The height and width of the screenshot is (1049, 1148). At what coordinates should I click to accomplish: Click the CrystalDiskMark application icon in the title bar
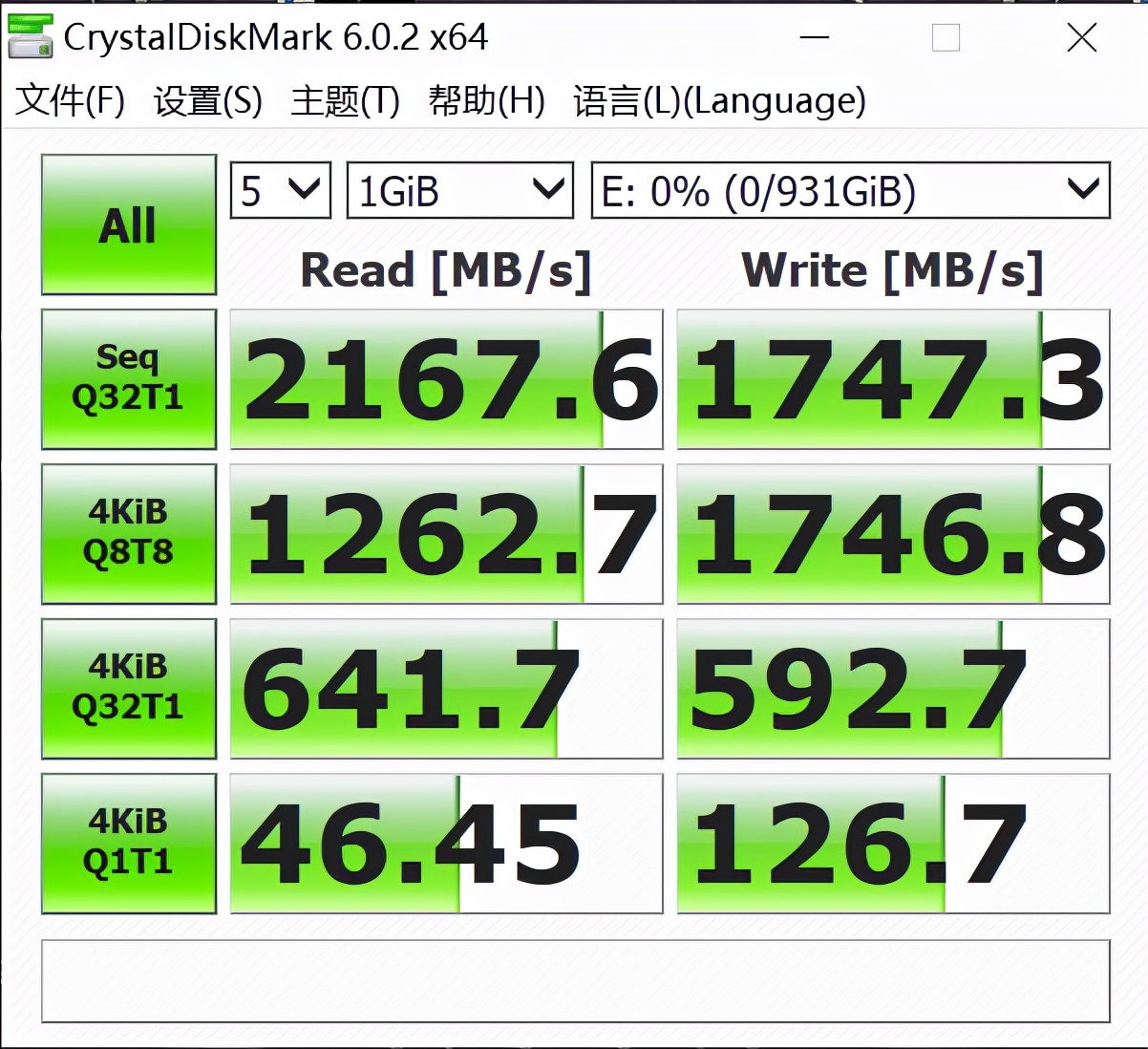pyautogui.click(x=29, y=38)
